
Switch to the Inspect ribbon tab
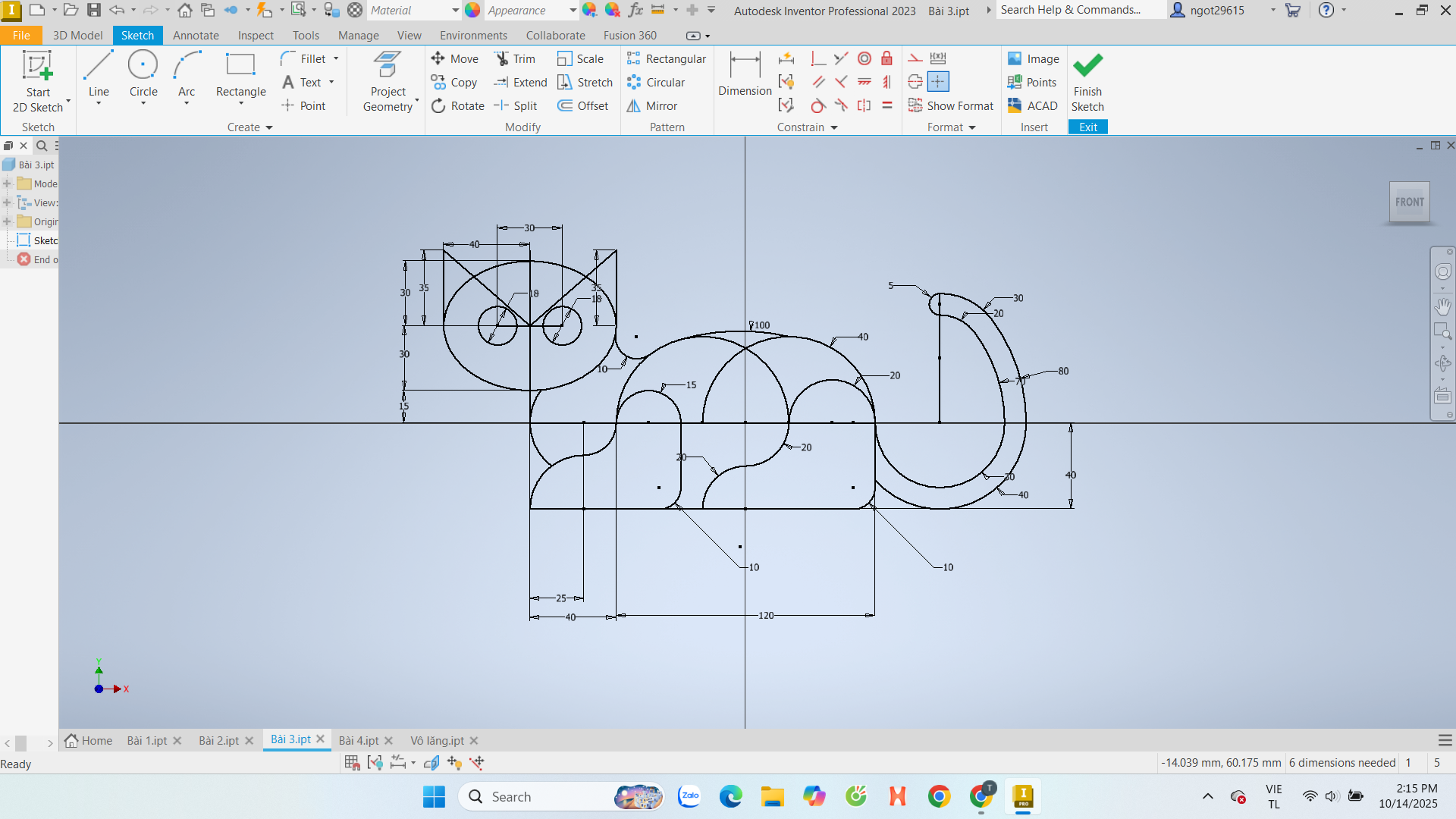(x=256, y=36)
